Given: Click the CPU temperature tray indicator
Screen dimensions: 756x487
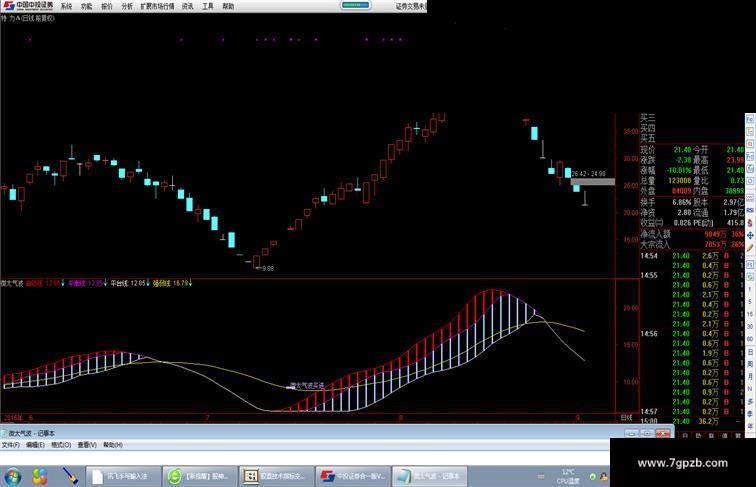Looking at the screenshot, I should click(x=567, y=476).
